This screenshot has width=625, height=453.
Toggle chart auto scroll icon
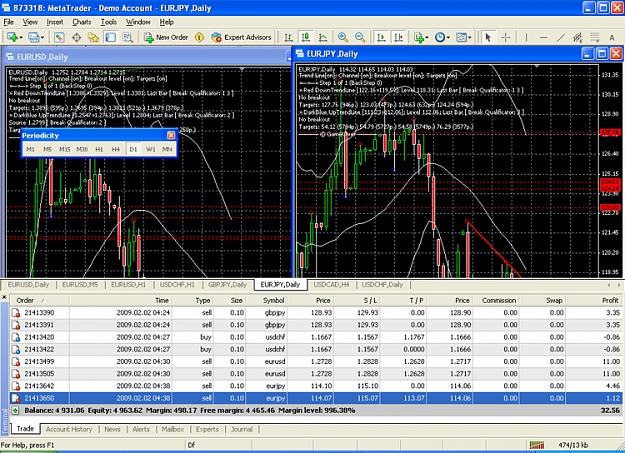[x=381, y=37]
